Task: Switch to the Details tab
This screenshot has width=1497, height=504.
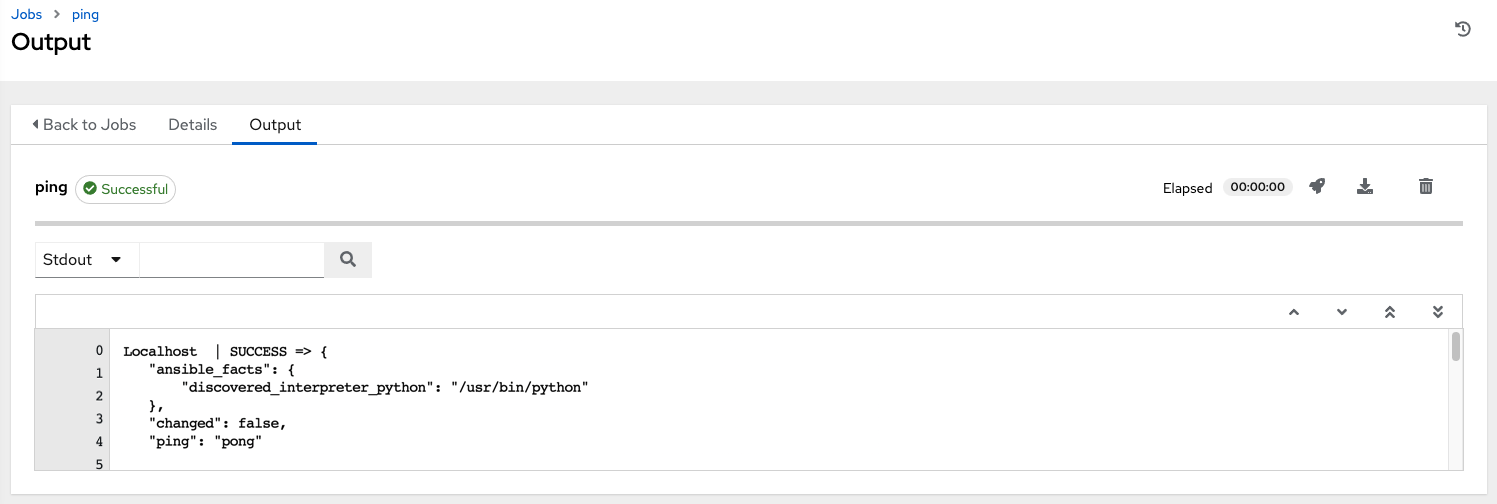Action: tap(192, 125)
